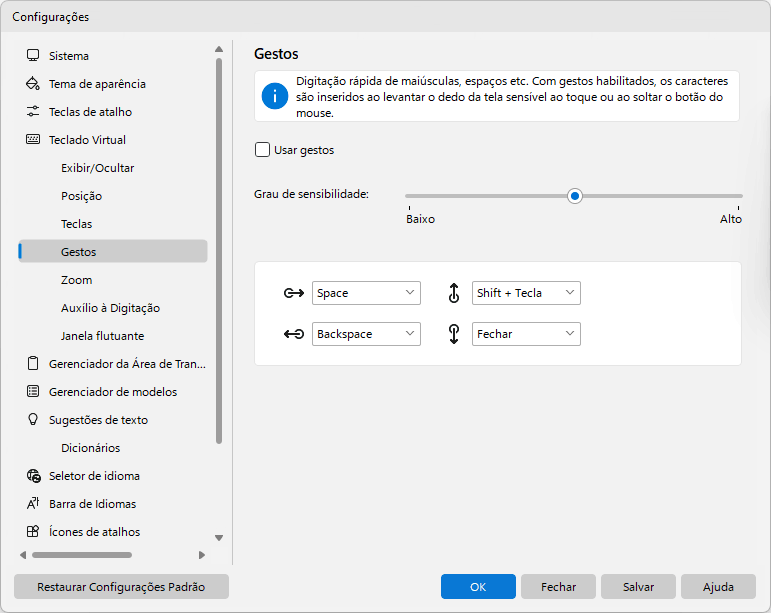
Task: Click the Alto slider label
Action: (731, 219)
